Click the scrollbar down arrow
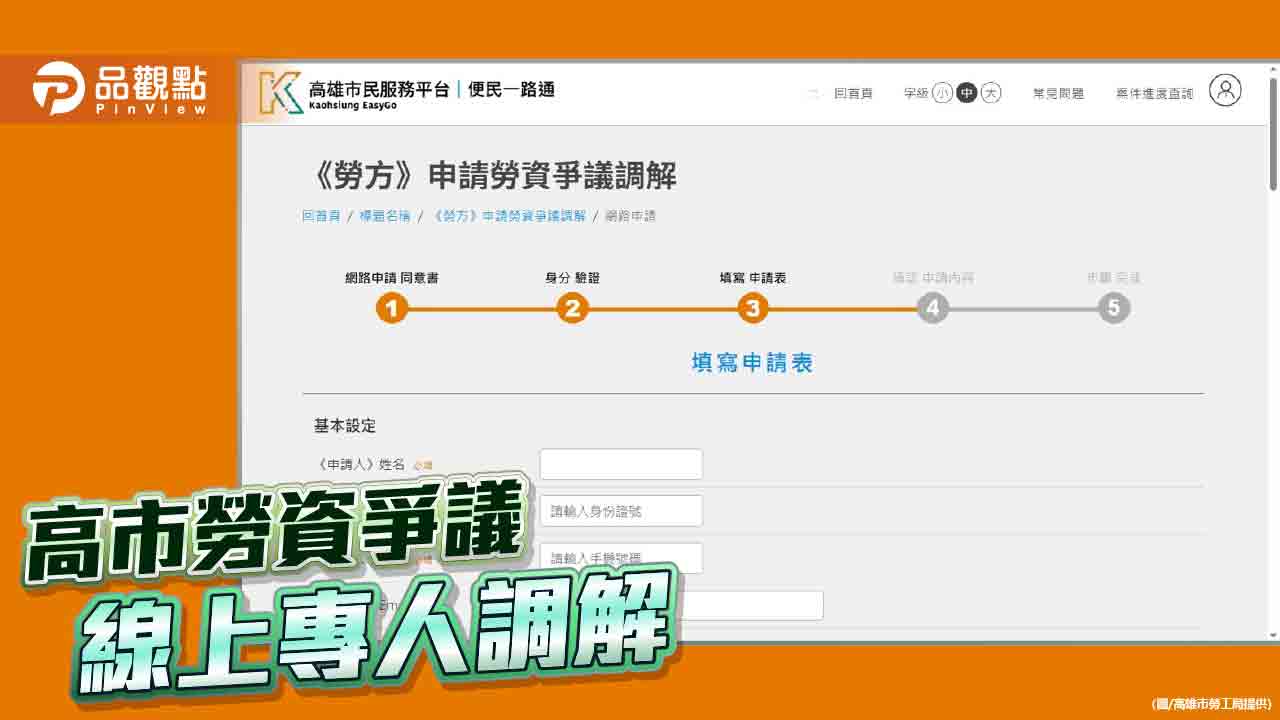The height and width of the screenshot is (720, 1280). tap(1273, 635)
